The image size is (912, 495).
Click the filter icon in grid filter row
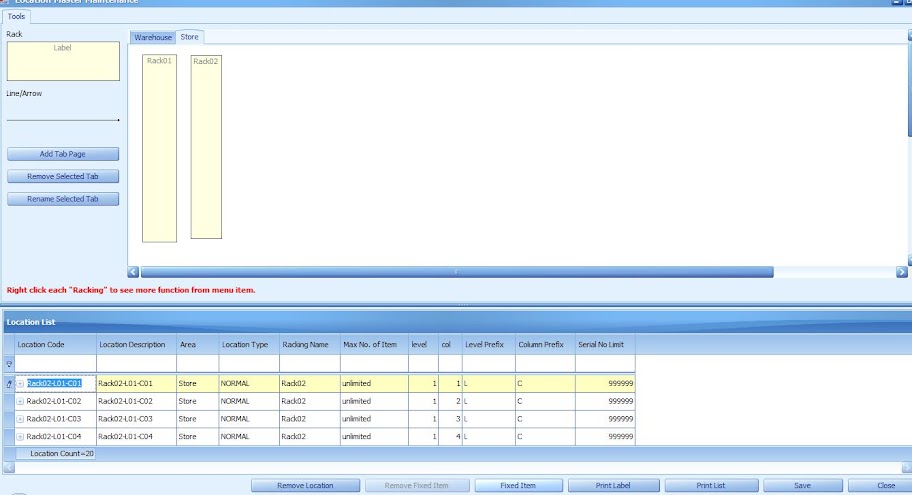[x=9, y=364]
